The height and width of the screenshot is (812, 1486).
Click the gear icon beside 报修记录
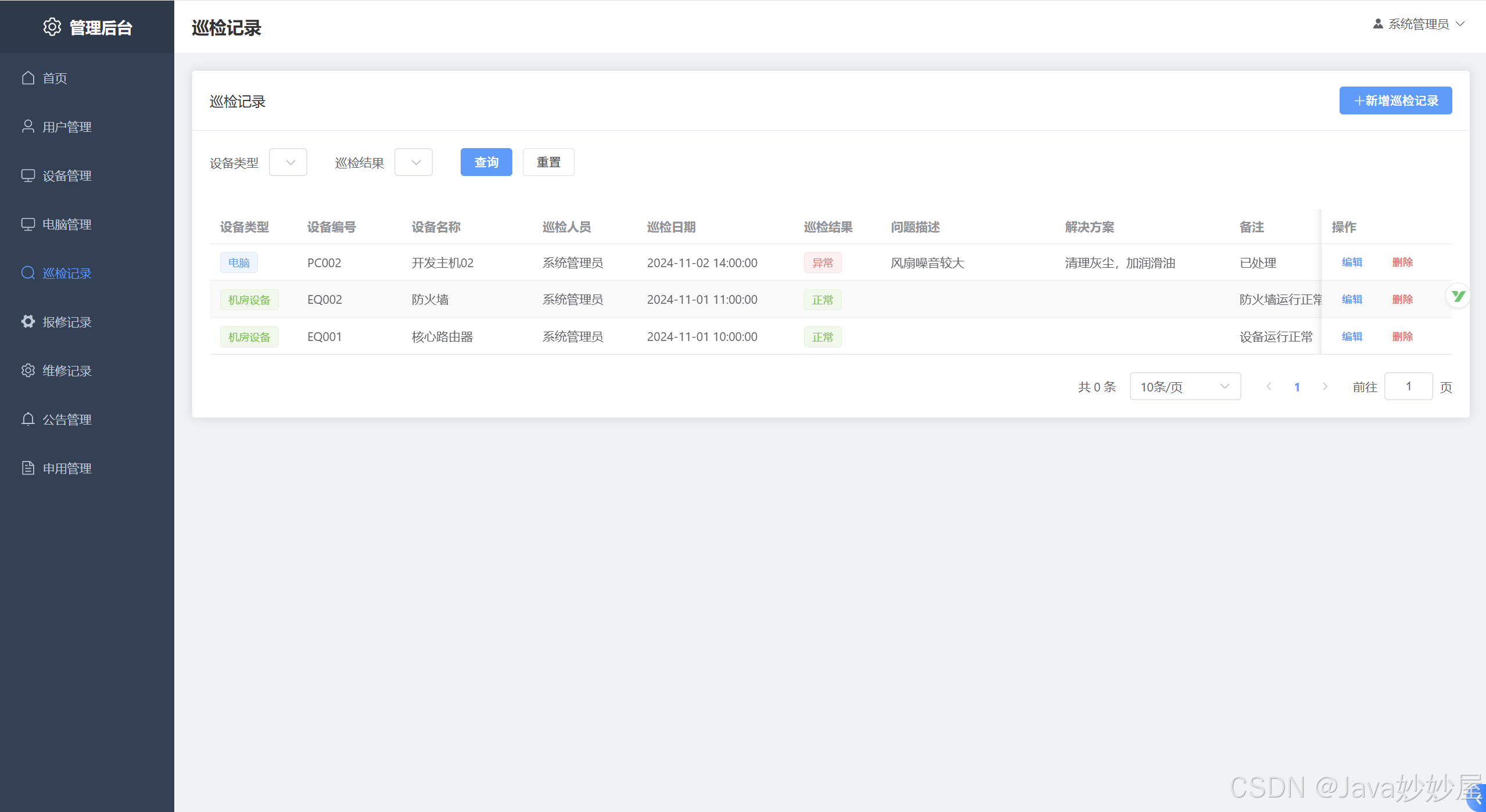point(28,322)
